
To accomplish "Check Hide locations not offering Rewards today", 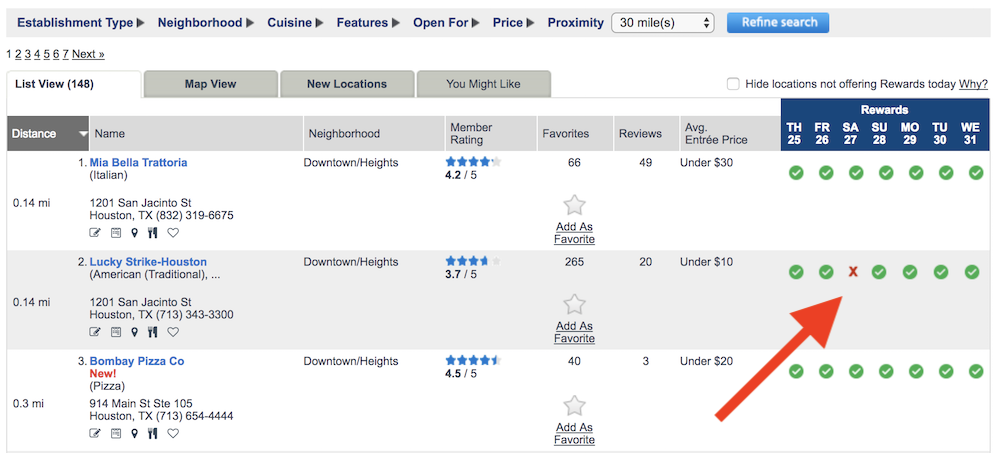I will [x=733, y=84].
